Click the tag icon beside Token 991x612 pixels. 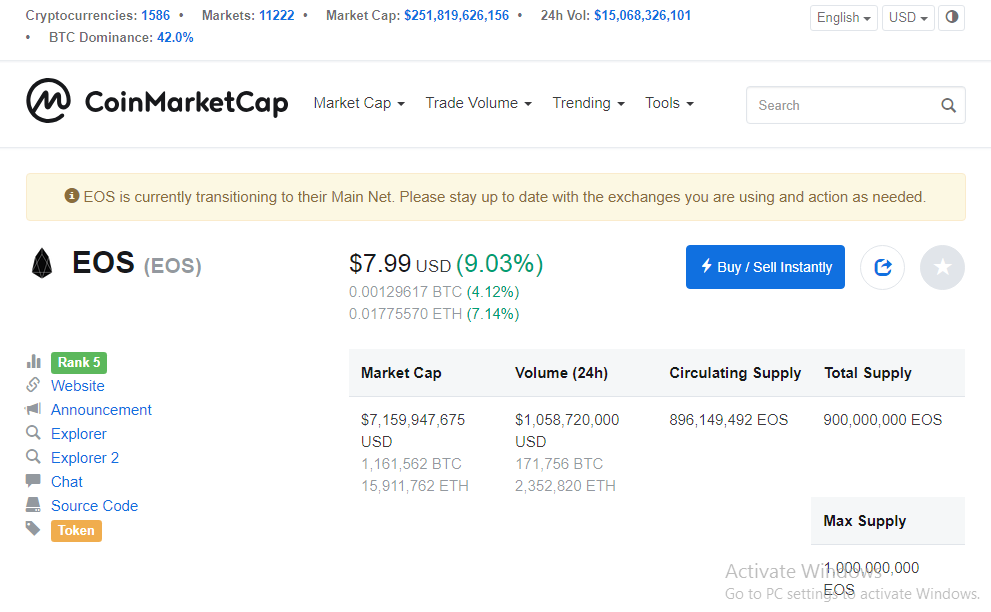point(33,529)
